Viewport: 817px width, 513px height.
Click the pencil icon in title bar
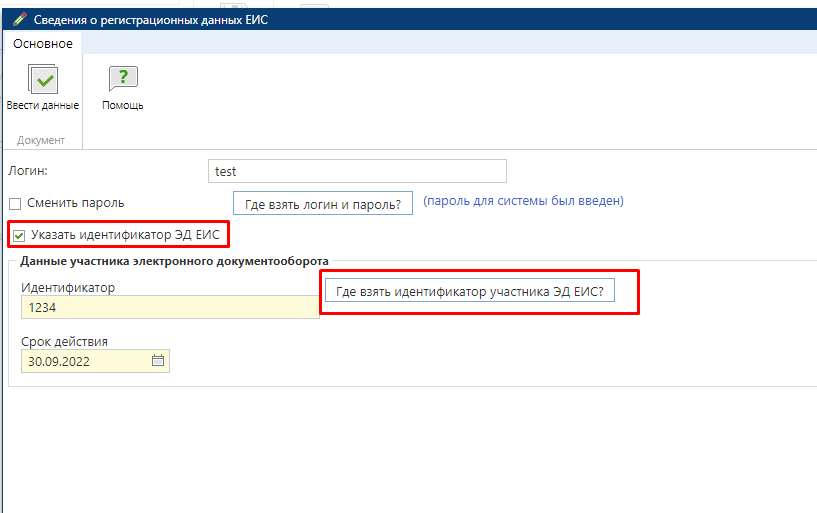click(x=19, y=19)
